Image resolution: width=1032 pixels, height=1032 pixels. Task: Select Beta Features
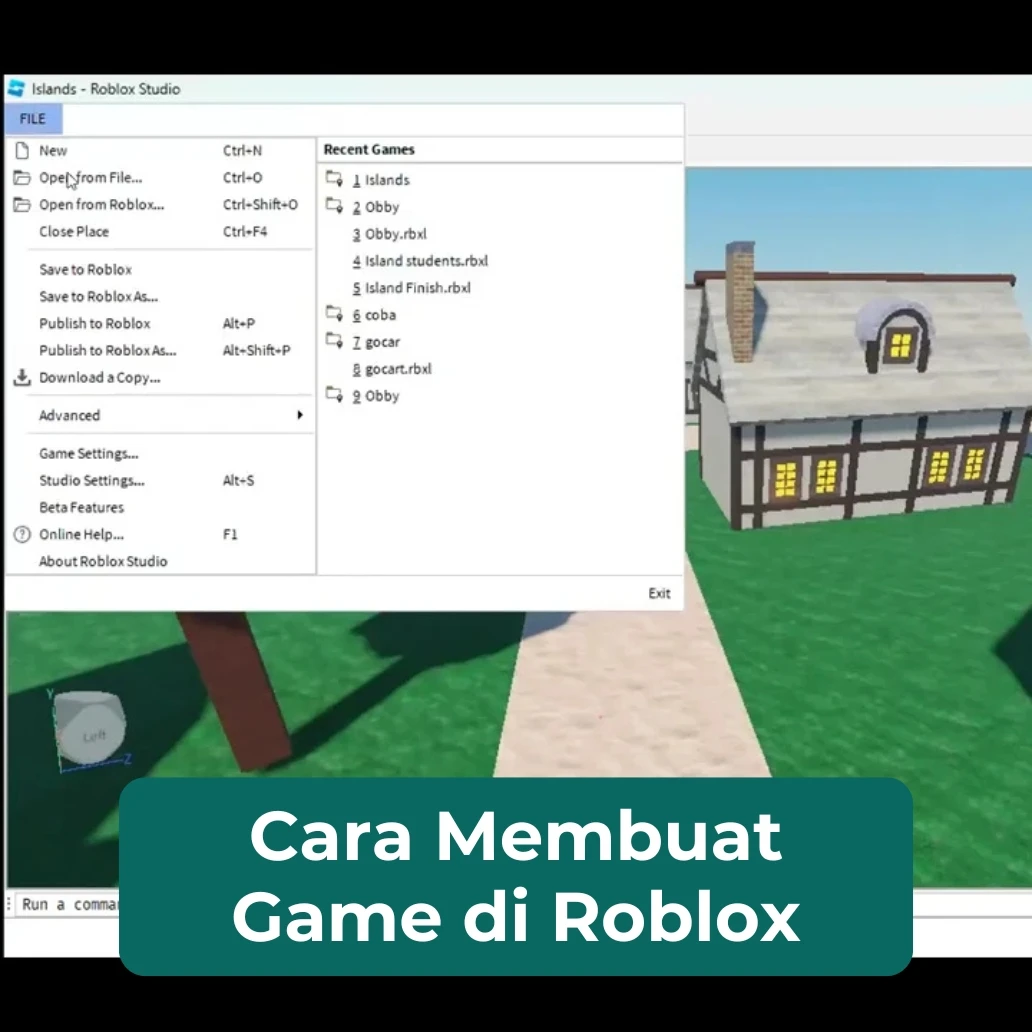81,507
